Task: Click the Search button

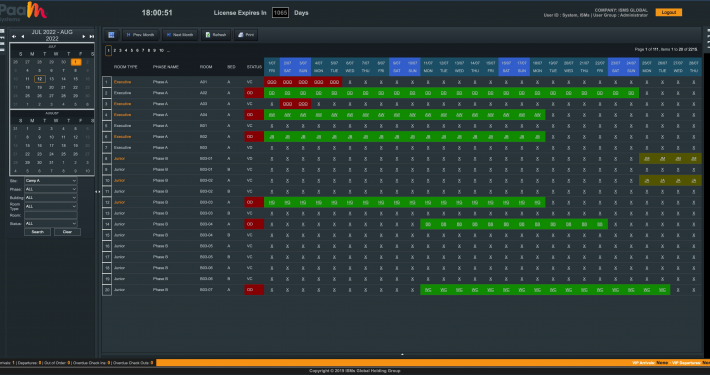Action: click(38, 232)
